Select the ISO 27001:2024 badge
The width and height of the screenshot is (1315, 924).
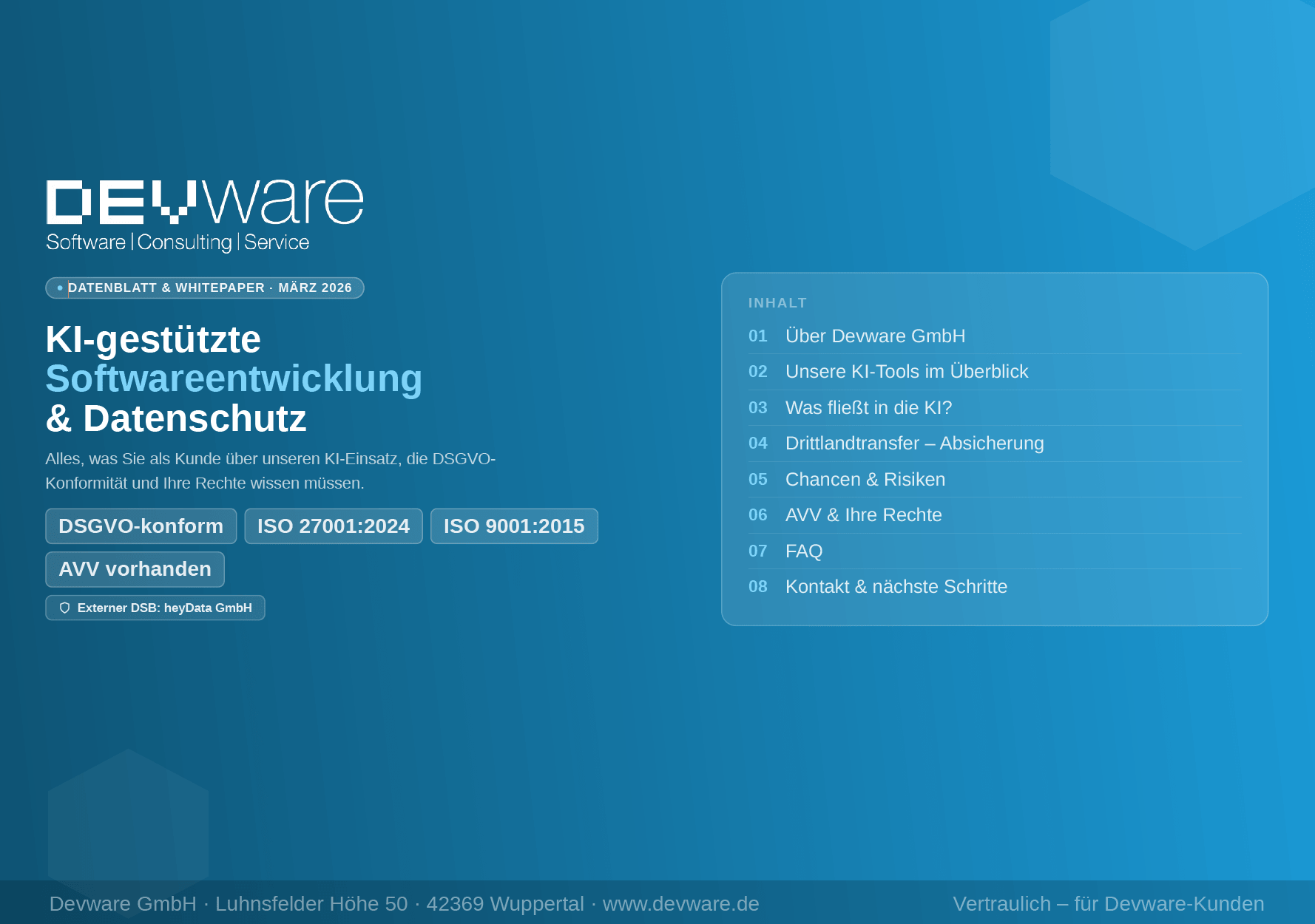click(333, 526)
